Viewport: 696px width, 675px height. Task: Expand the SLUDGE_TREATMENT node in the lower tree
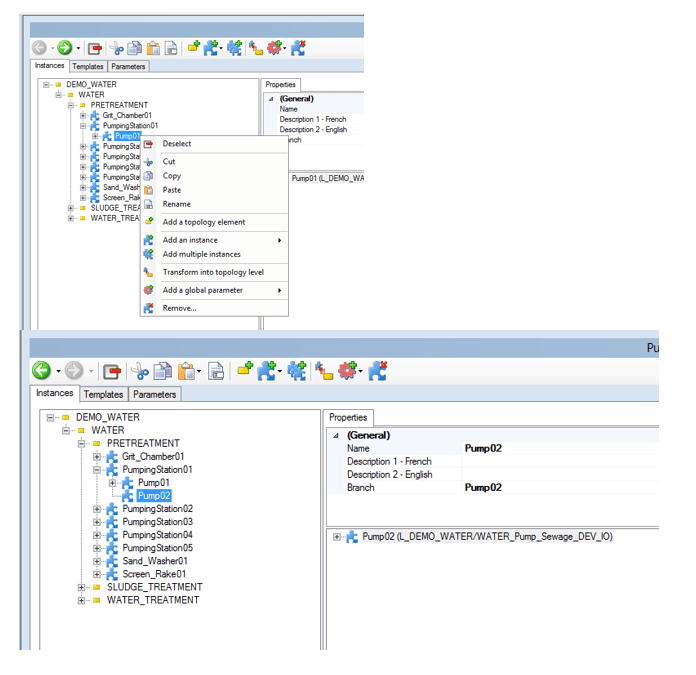click(x=82, y=587)
